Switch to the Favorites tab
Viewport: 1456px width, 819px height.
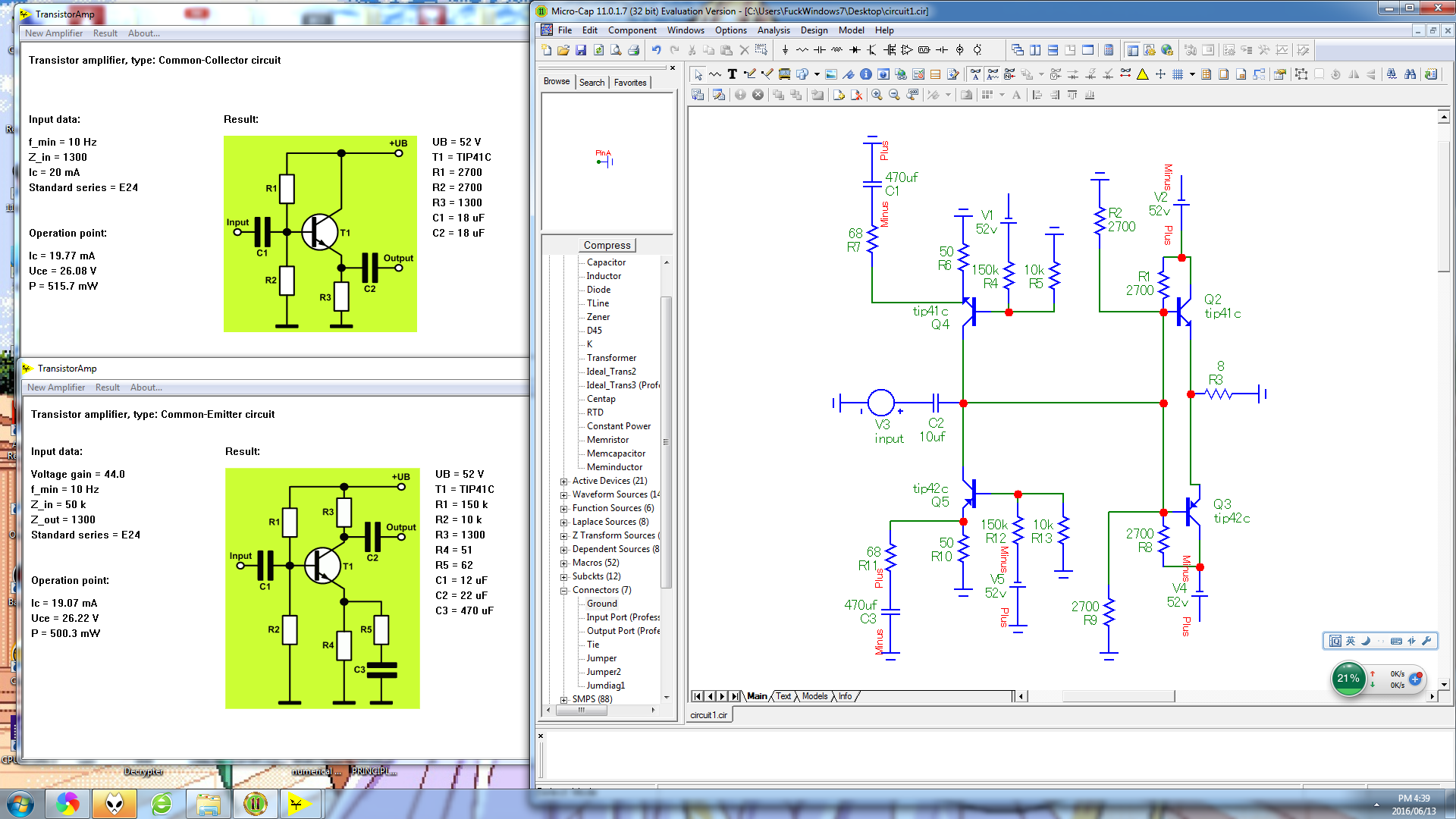(630, 83)
